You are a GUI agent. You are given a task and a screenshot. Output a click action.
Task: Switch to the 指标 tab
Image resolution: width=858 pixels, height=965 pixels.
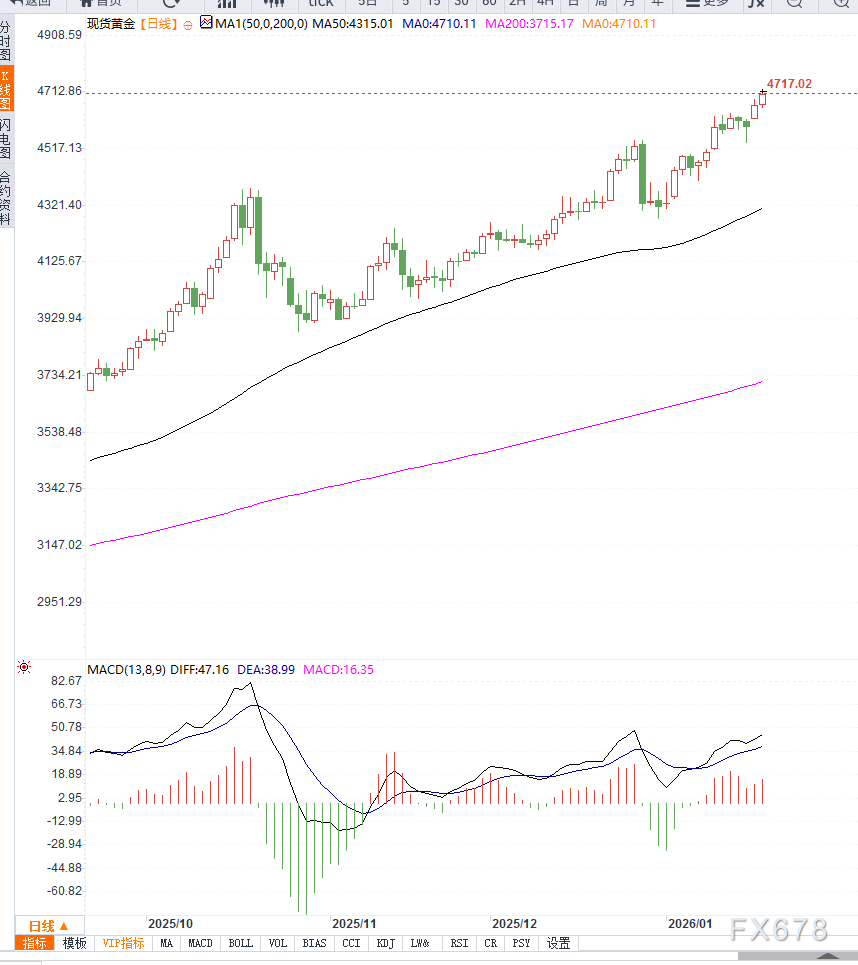point(35,943)
